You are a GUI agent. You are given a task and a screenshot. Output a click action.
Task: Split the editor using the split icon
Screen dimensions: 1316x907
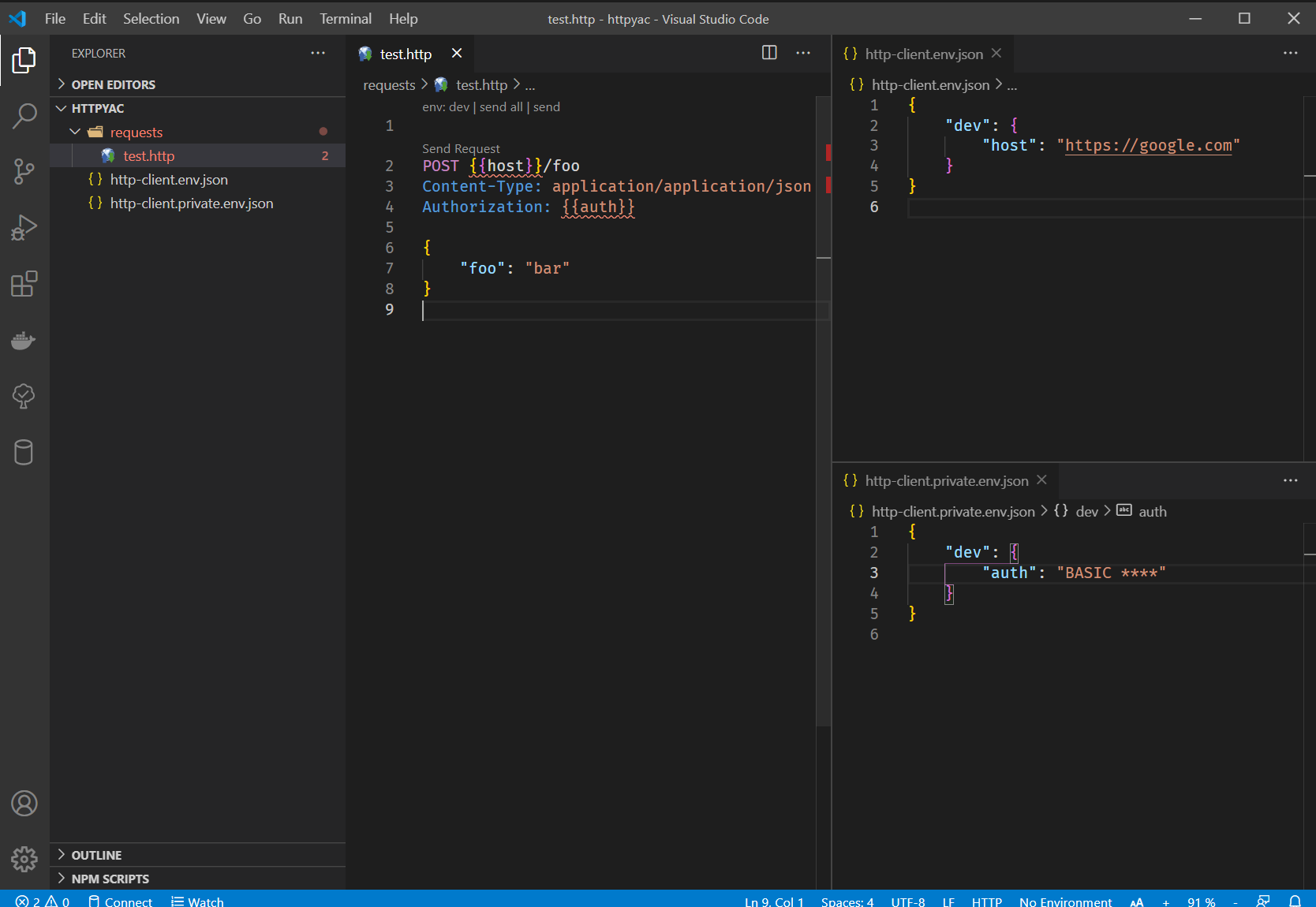769,53
